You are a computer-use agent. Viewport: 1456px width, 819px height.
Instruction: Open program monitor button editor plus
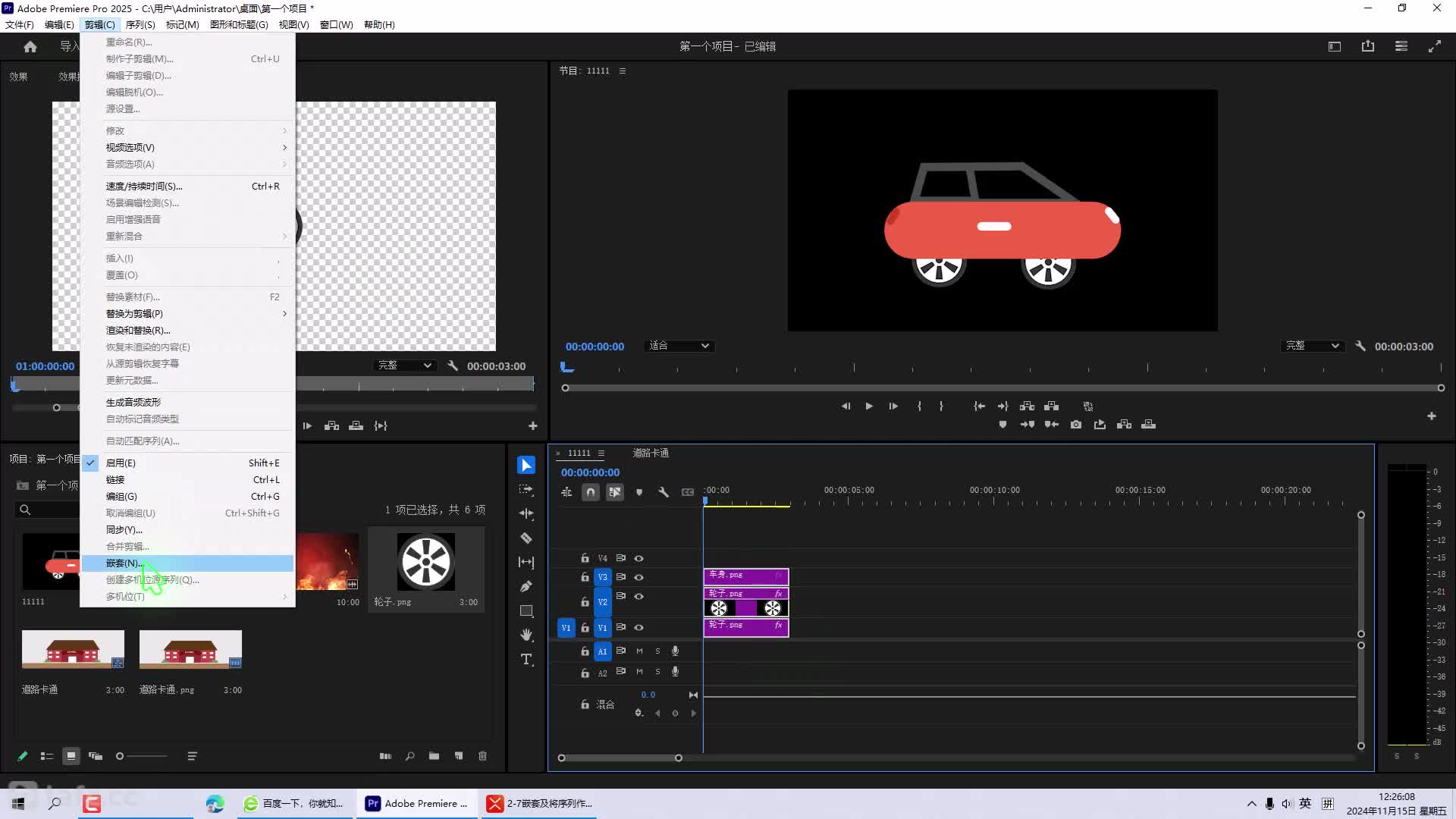1432,416
